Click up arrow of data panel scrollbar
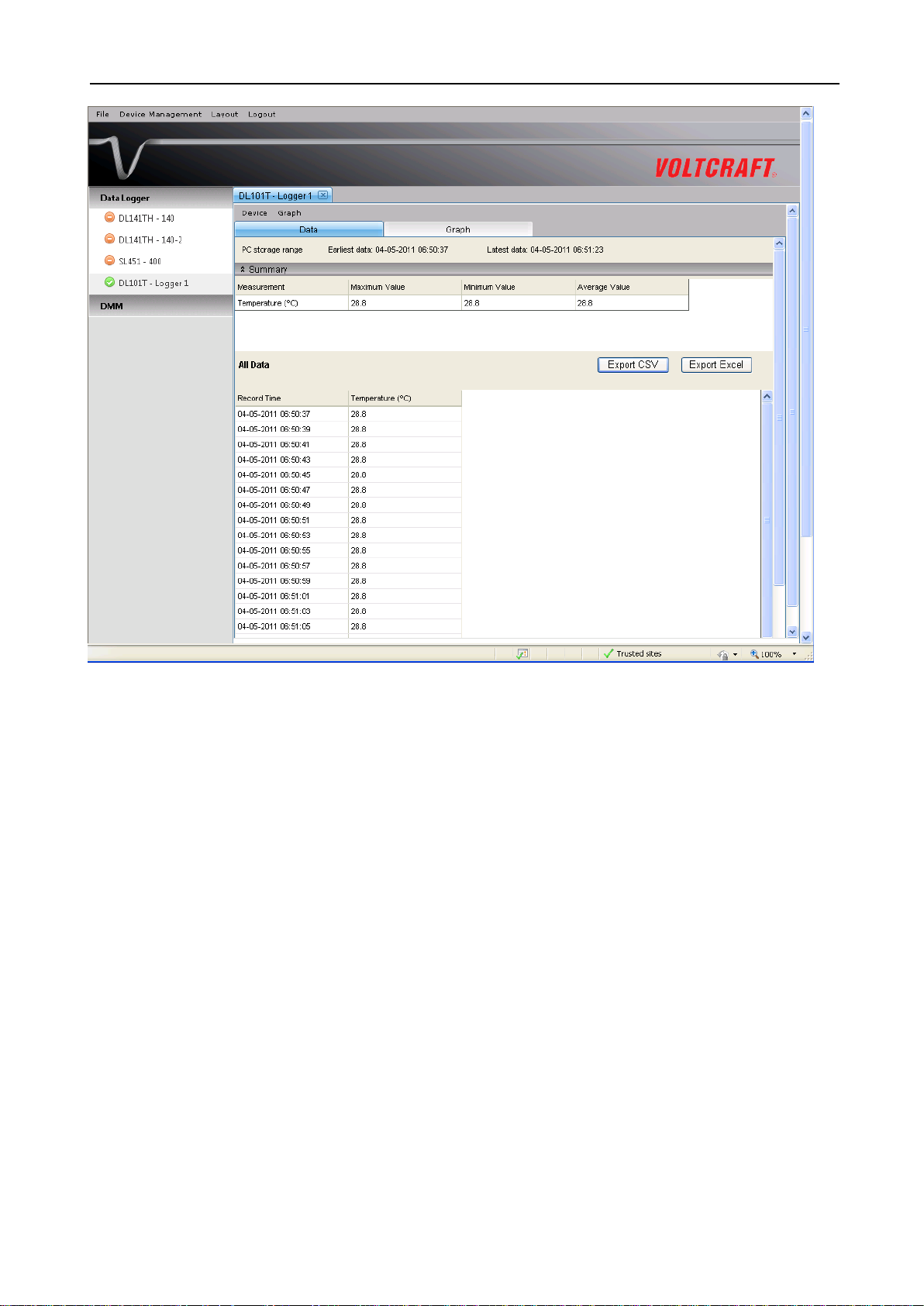Screen dimensions: 924x1306 pyautogui.click(x=779, y=243)
